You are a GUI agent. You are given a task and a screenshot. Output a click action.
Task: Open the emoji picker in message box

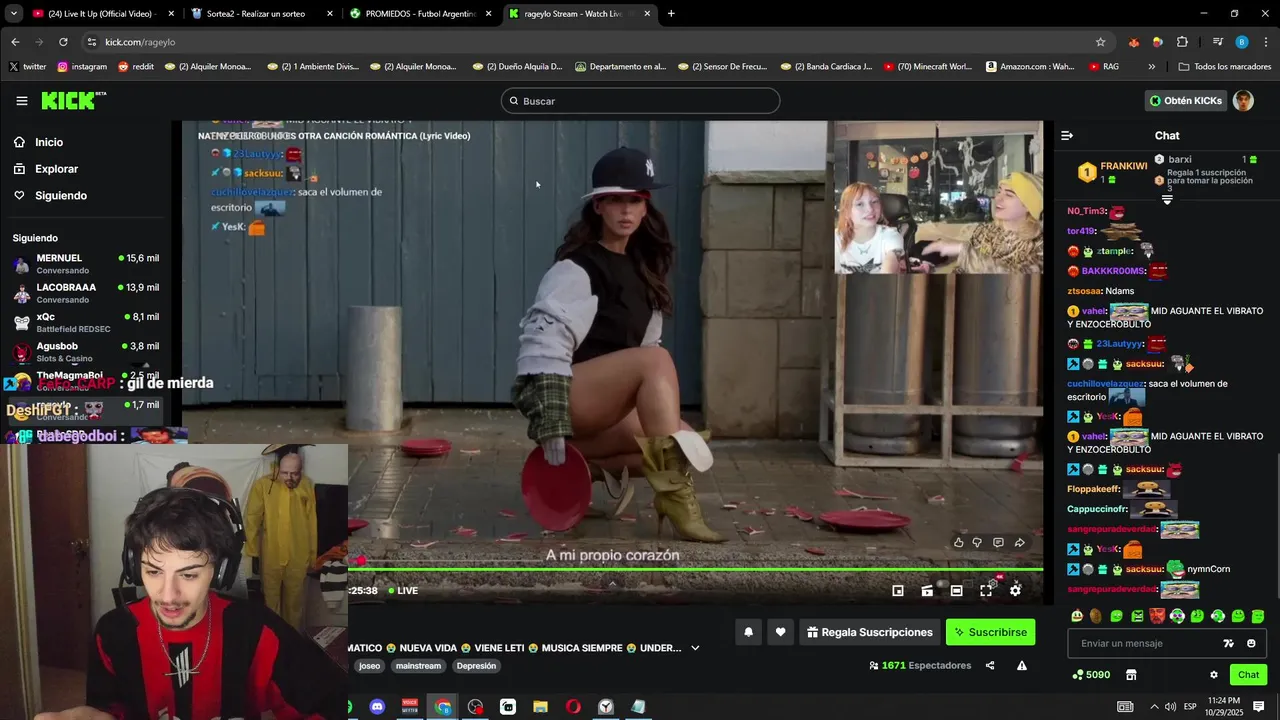pyautogui.click(x=1251, y=644)
